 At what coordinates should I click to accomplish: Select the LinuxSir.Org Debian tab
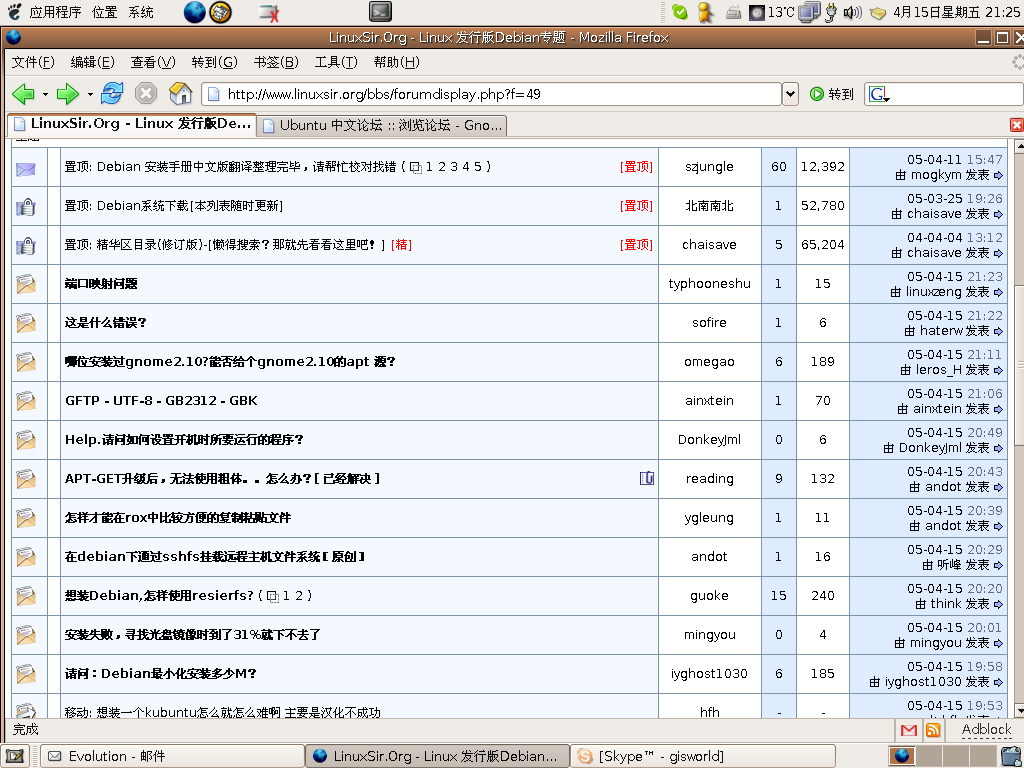tap(131, 124)
